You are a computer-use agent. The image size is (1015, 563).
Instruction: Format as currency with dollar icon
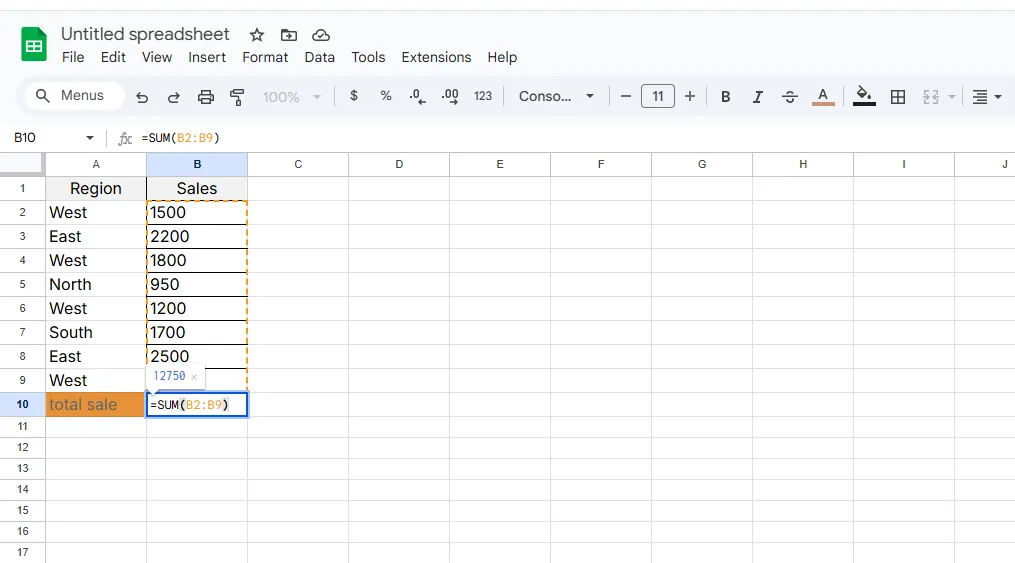click(354, 96)
